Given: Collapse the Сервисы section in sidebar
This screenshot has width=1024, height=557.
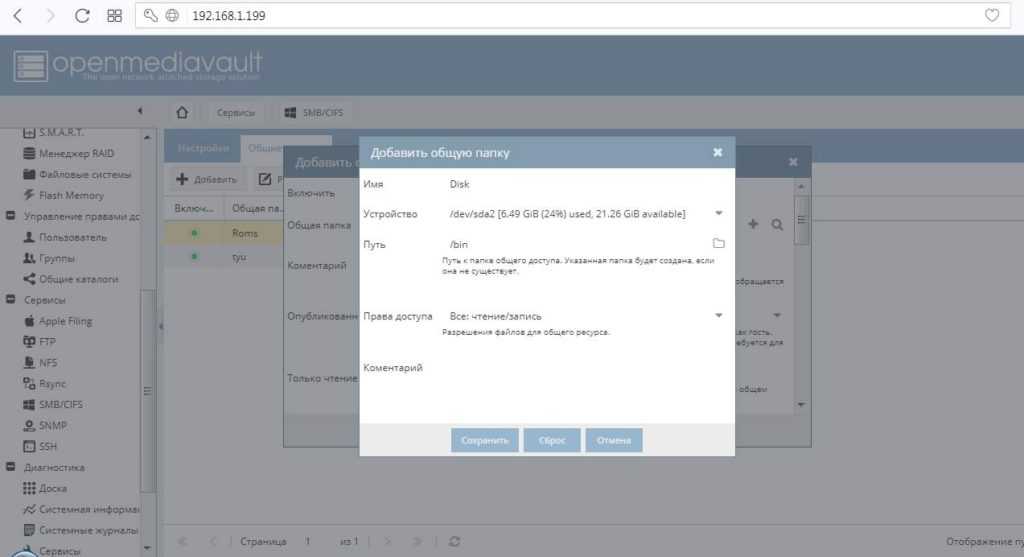Looking at the screenshot, I should pyautogui.click(x=10, y=300).
